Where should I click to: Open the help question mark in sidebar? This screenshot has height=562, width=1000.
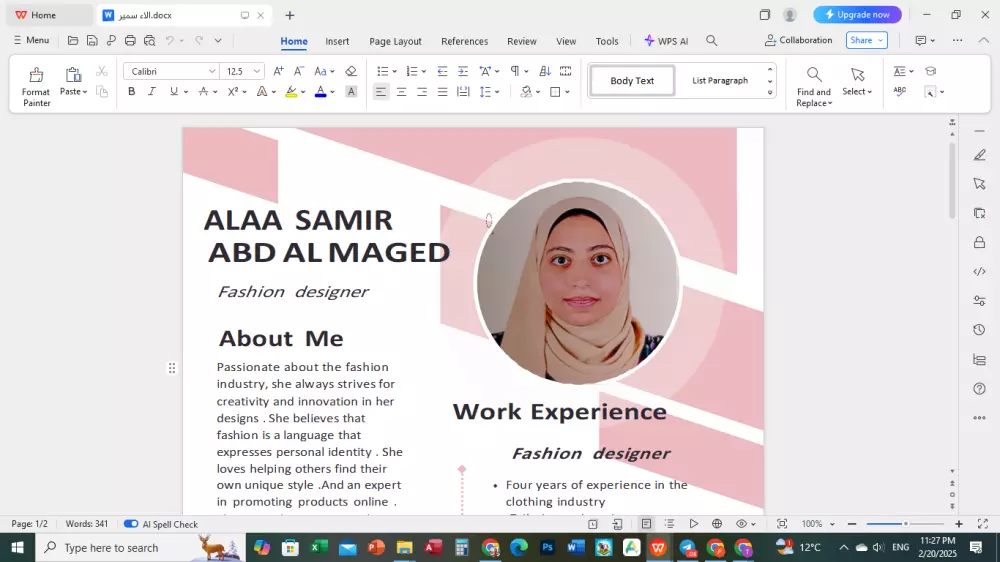click(x=980, y=388)
